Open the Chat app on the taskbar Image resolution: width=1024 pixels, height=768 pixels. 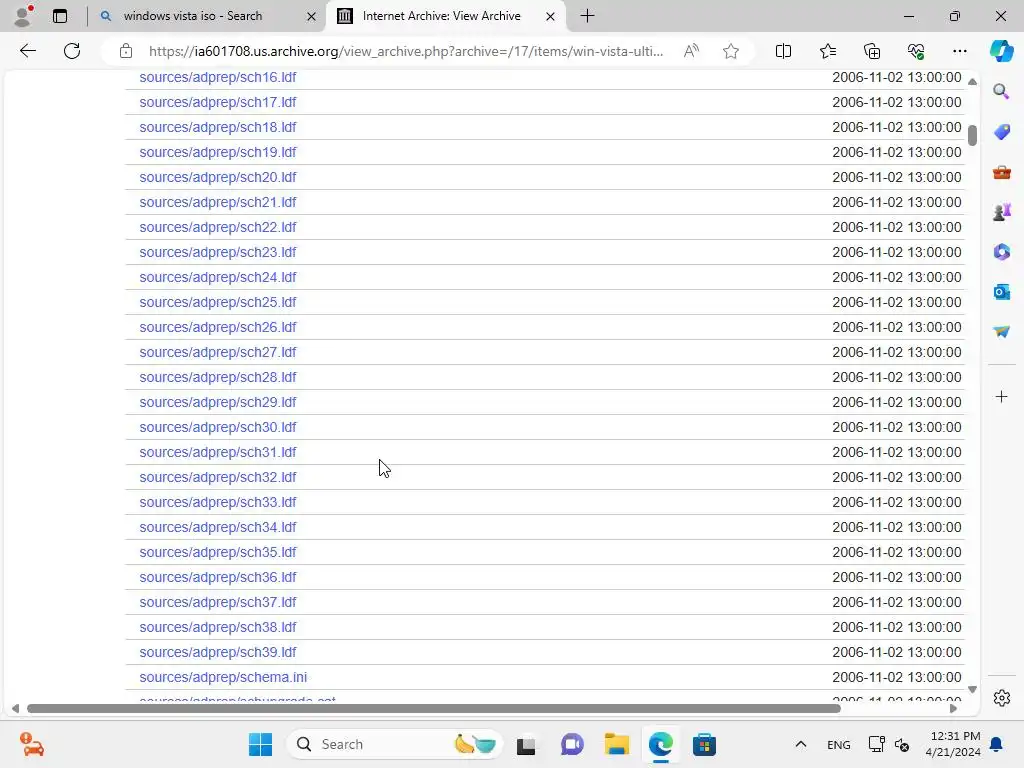point(572,744)
